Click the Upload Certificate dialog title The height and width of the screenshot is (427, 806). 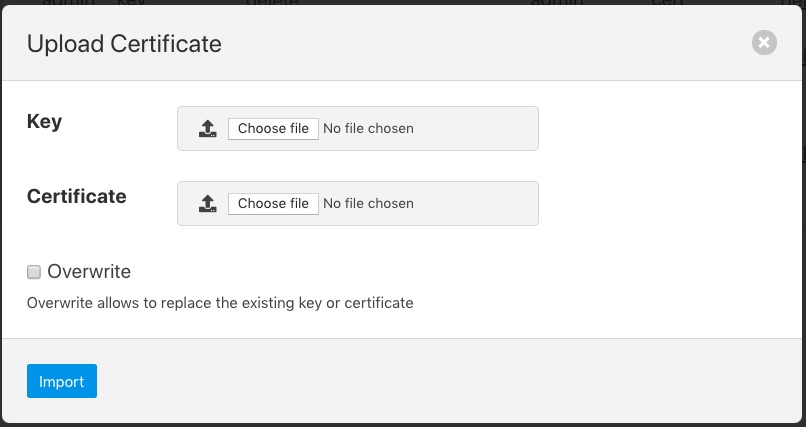pyautogui.click(x=124, y=44)
